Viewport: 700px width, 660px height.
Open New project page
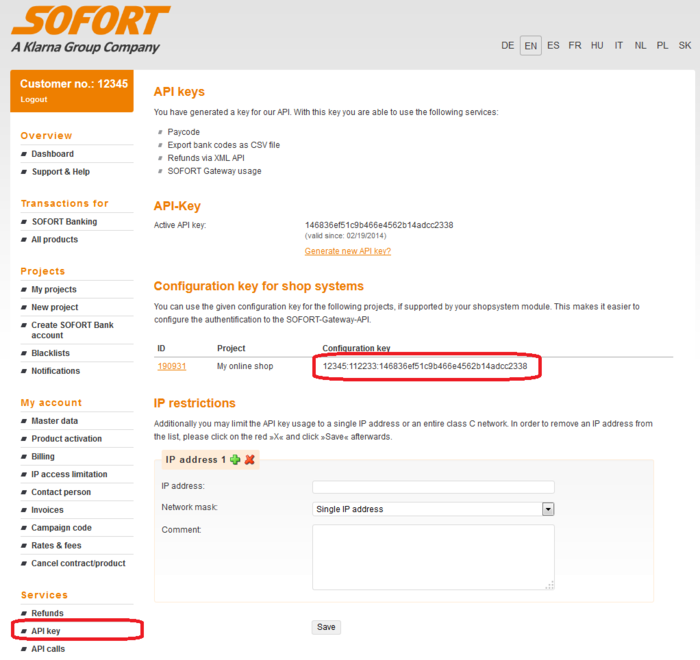[x=54, y=307]
